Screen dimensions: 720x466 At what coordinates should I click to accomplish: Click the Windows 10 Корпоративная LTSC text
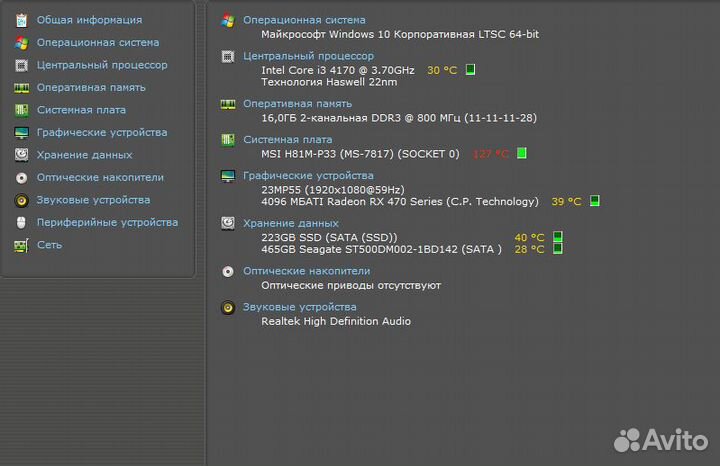(399, 34)
